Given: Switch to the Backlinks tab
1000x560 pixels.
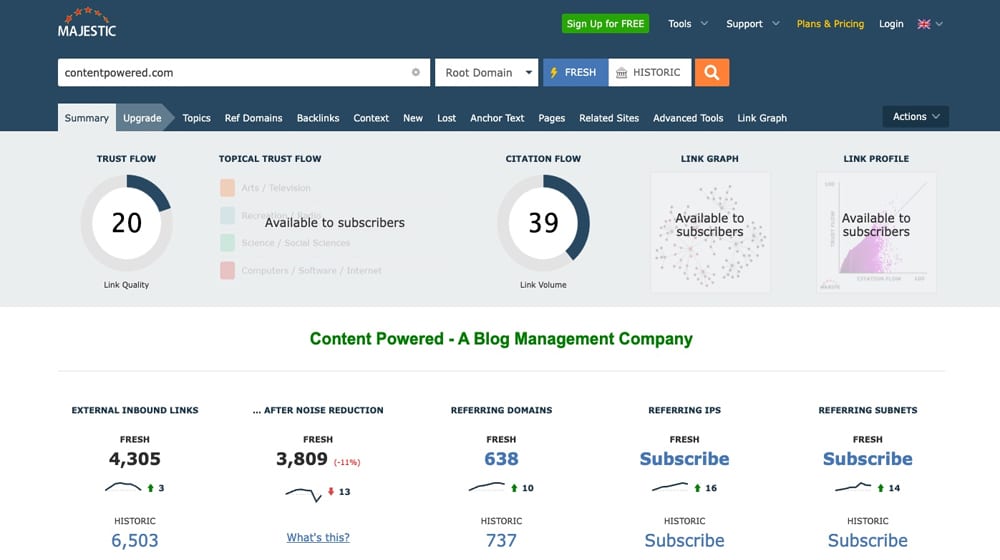Looking at the screenshot, I should 318,118.
